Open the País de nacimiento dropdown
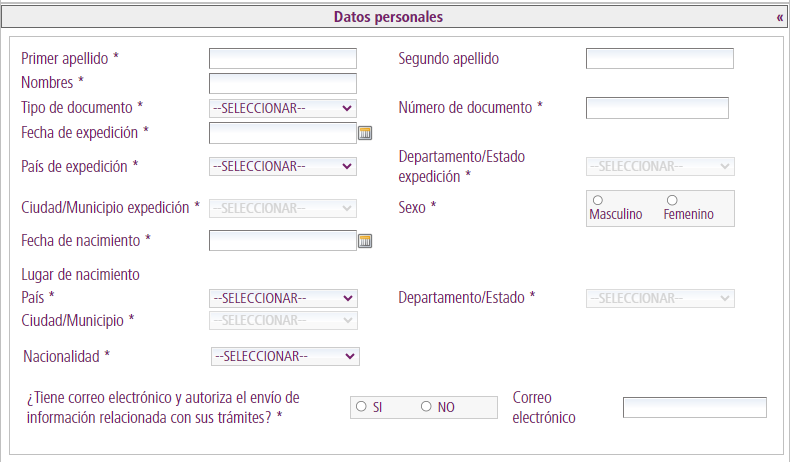This screenshot has width=791, height=462. click(282, 298)
